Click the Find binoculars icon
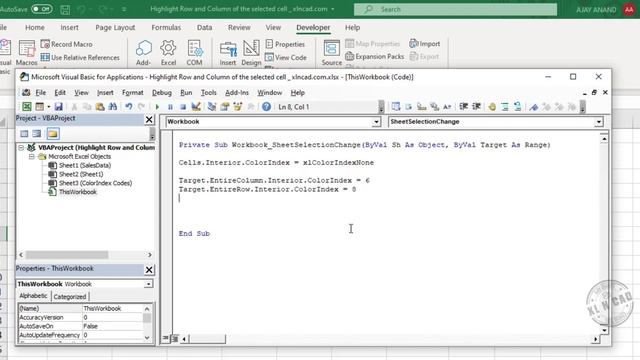This screenshot has height=360, width=640. click(x=113, y=107)
